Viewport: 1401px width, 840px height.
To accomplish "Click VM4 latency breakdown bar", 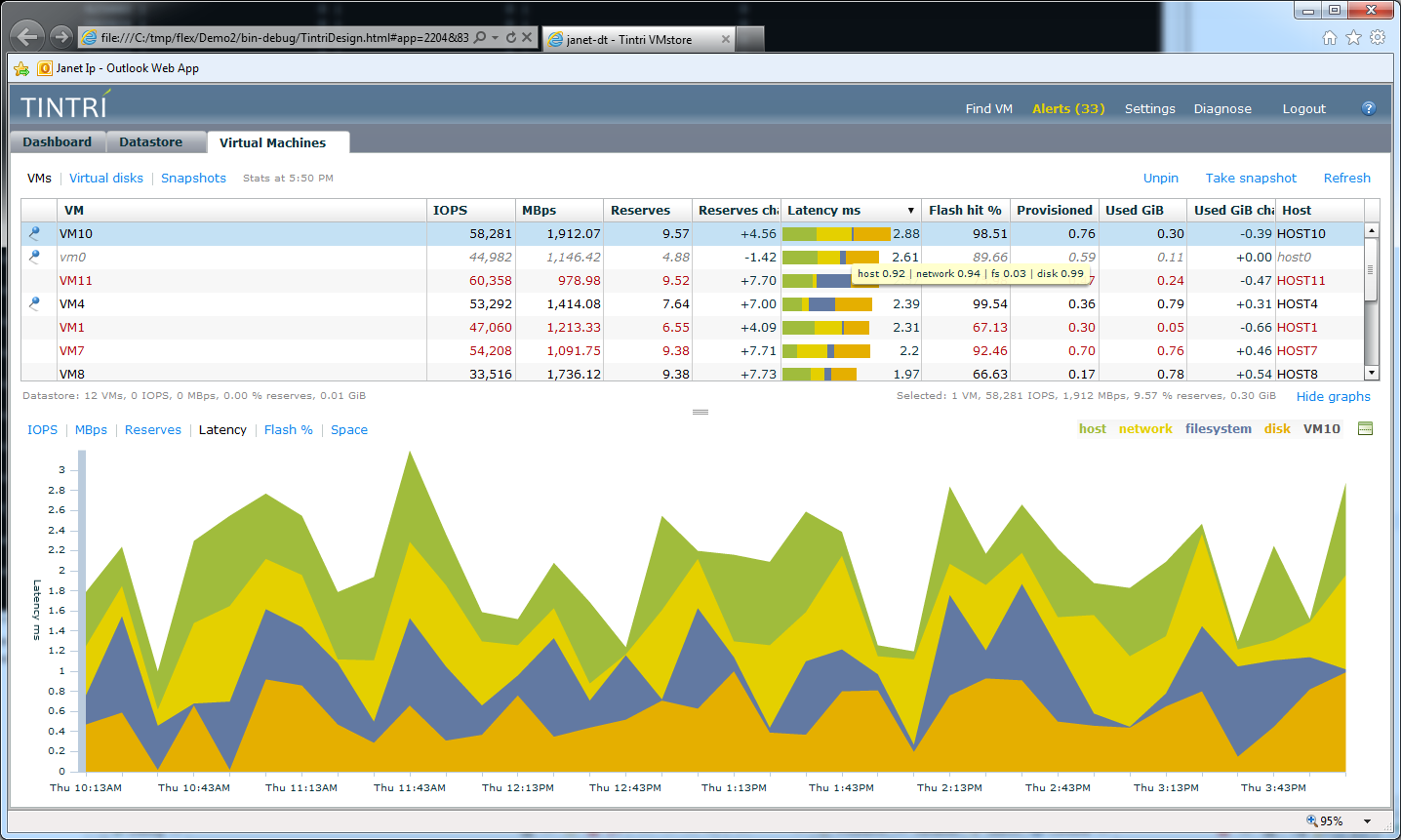I will tap(827, 304).
